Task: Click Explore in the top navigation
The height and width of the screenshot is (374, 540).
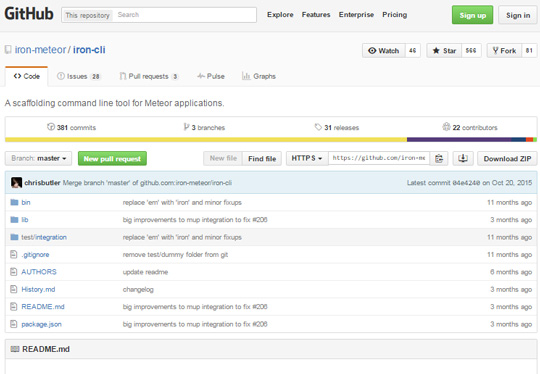Action: tap(280, 14)
